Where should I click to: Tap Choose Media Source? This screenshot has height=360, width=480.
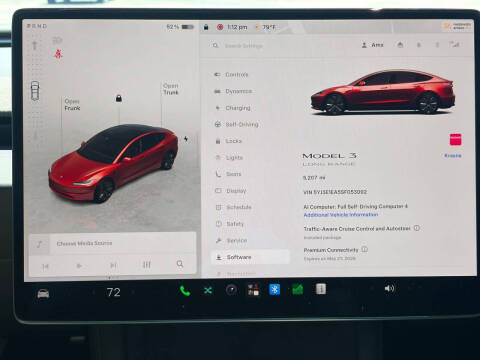[x=84, y=243]
